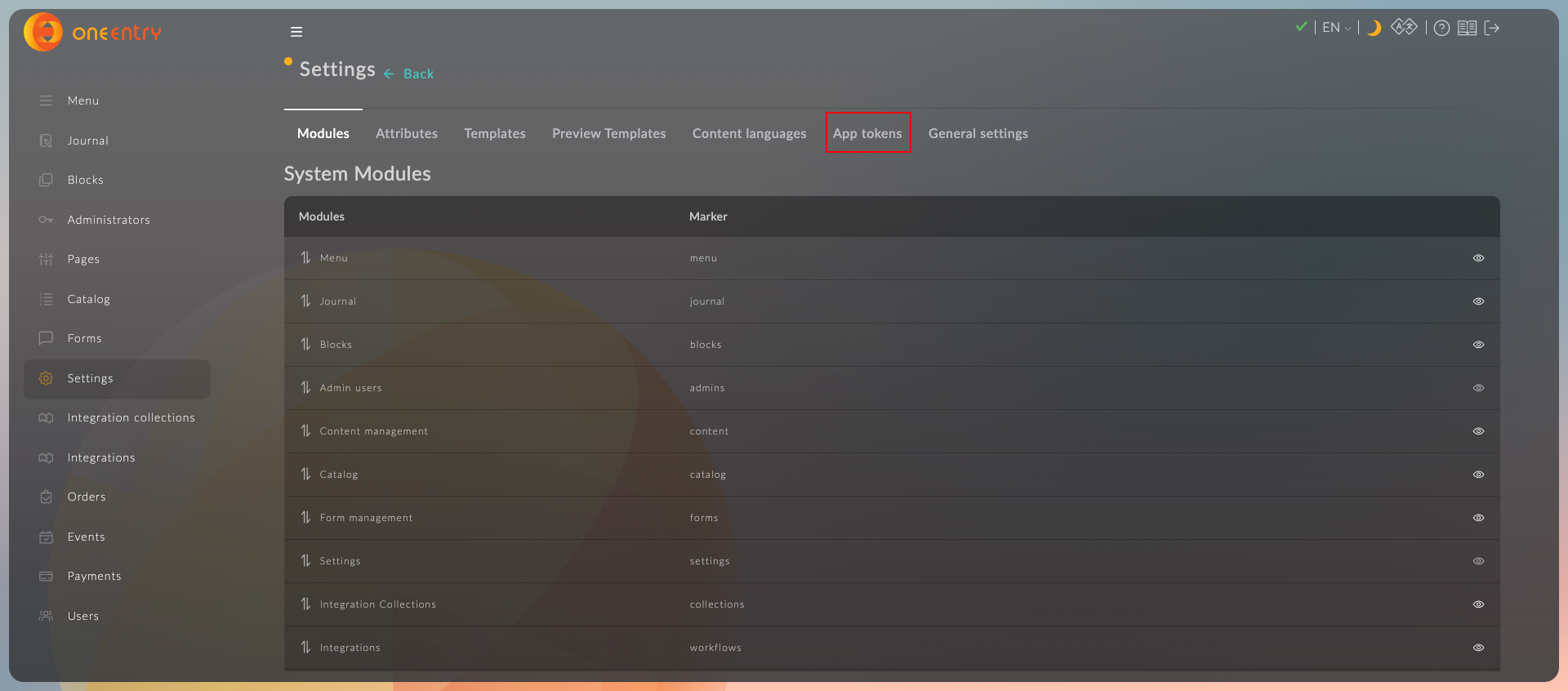Switch to the Content languages tab
1568x691 pixels.
[750, 133]
